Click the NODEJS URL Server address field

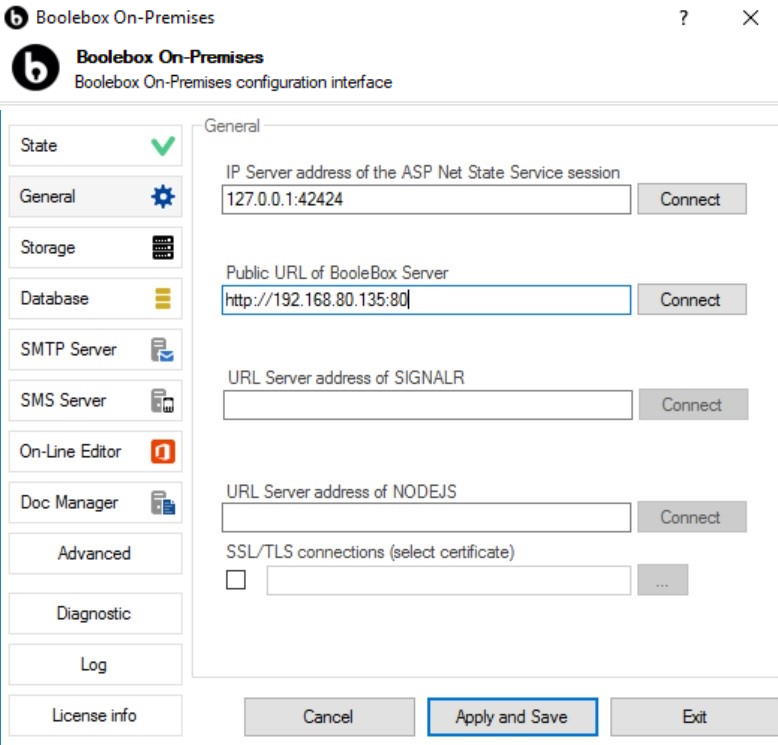tap(426, 517)
